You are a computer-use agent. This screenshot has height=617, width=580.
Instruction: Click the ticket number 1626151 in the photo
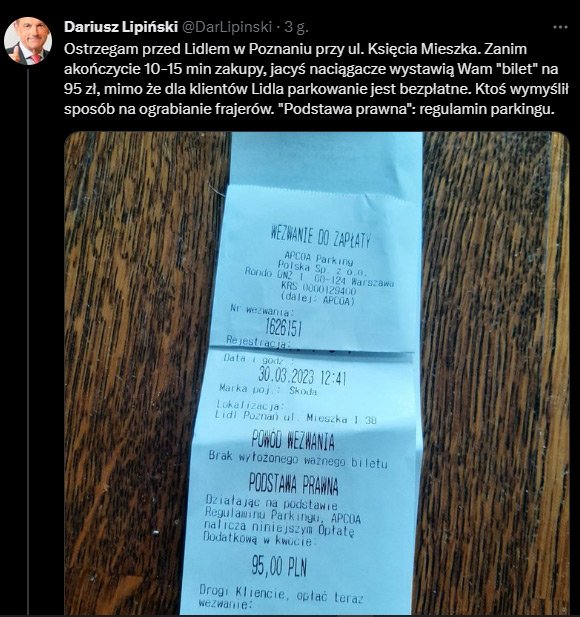(x=284, y=326)
